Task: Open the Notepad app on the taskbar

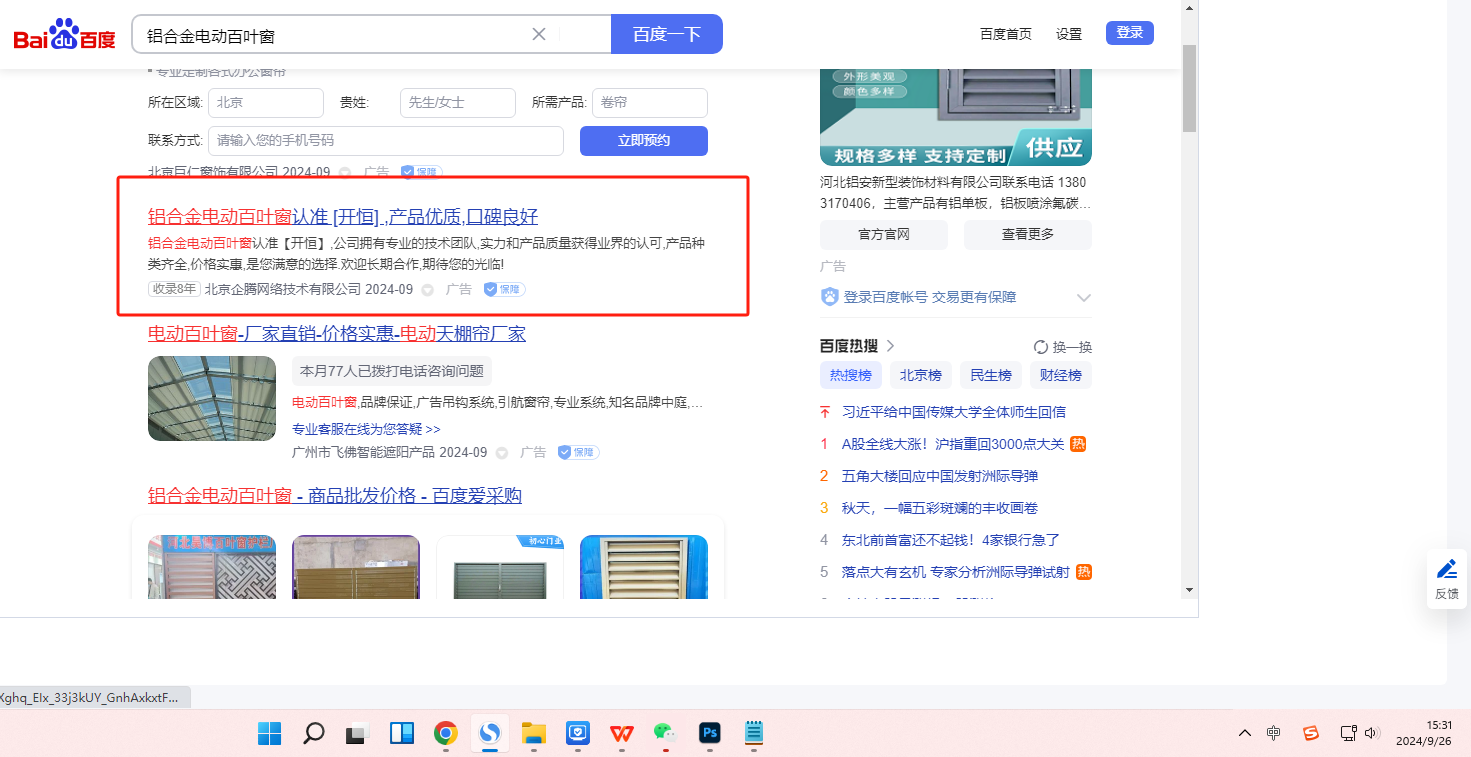Action: (754, 734)
